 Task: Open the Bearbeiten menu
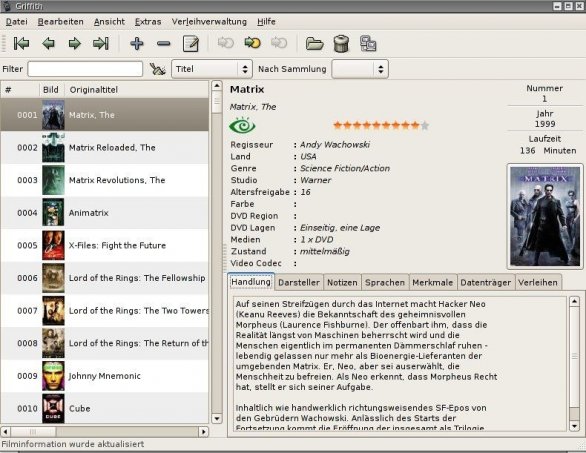point(61,22)
